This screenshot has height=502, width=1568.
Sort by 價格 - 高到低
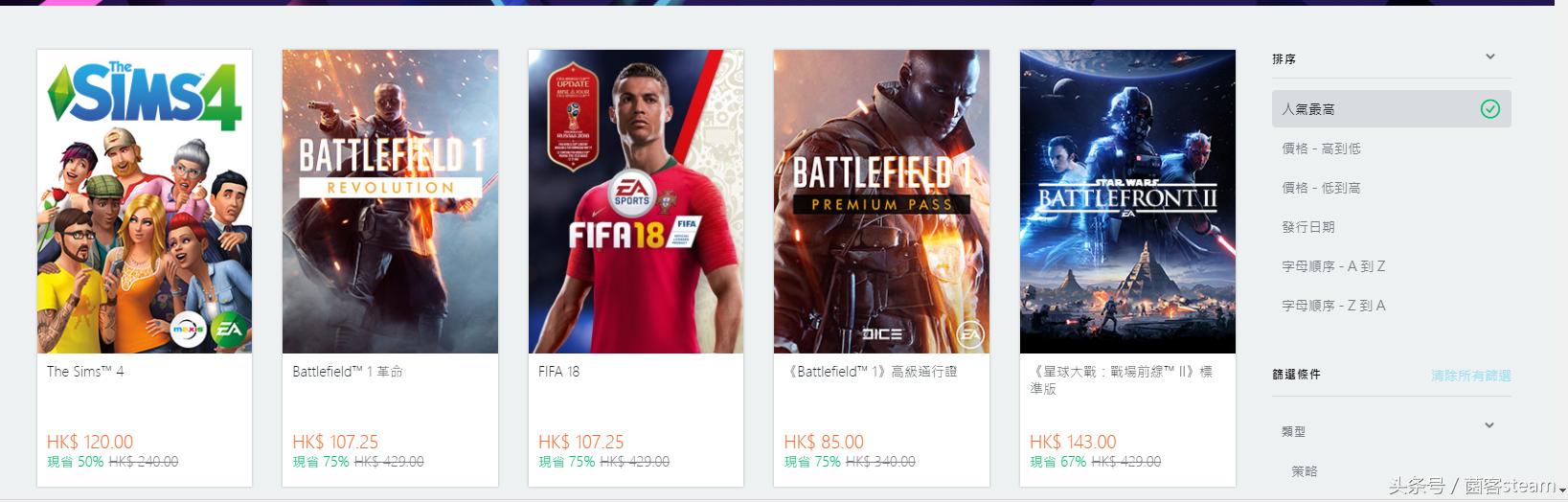click(x=1321, y=148)
